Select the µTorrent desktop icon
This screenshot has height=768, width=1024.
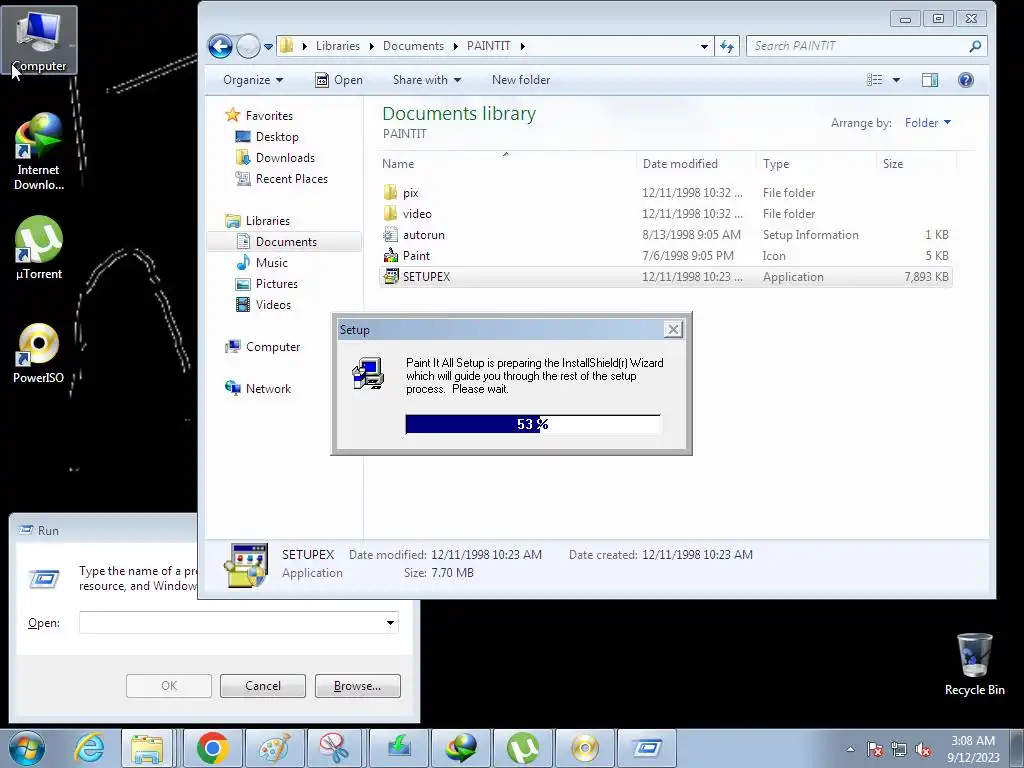coord(39,248)
